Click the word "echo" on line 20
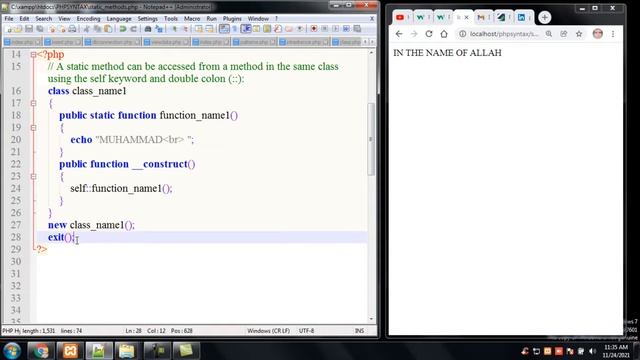 [81, 140]
